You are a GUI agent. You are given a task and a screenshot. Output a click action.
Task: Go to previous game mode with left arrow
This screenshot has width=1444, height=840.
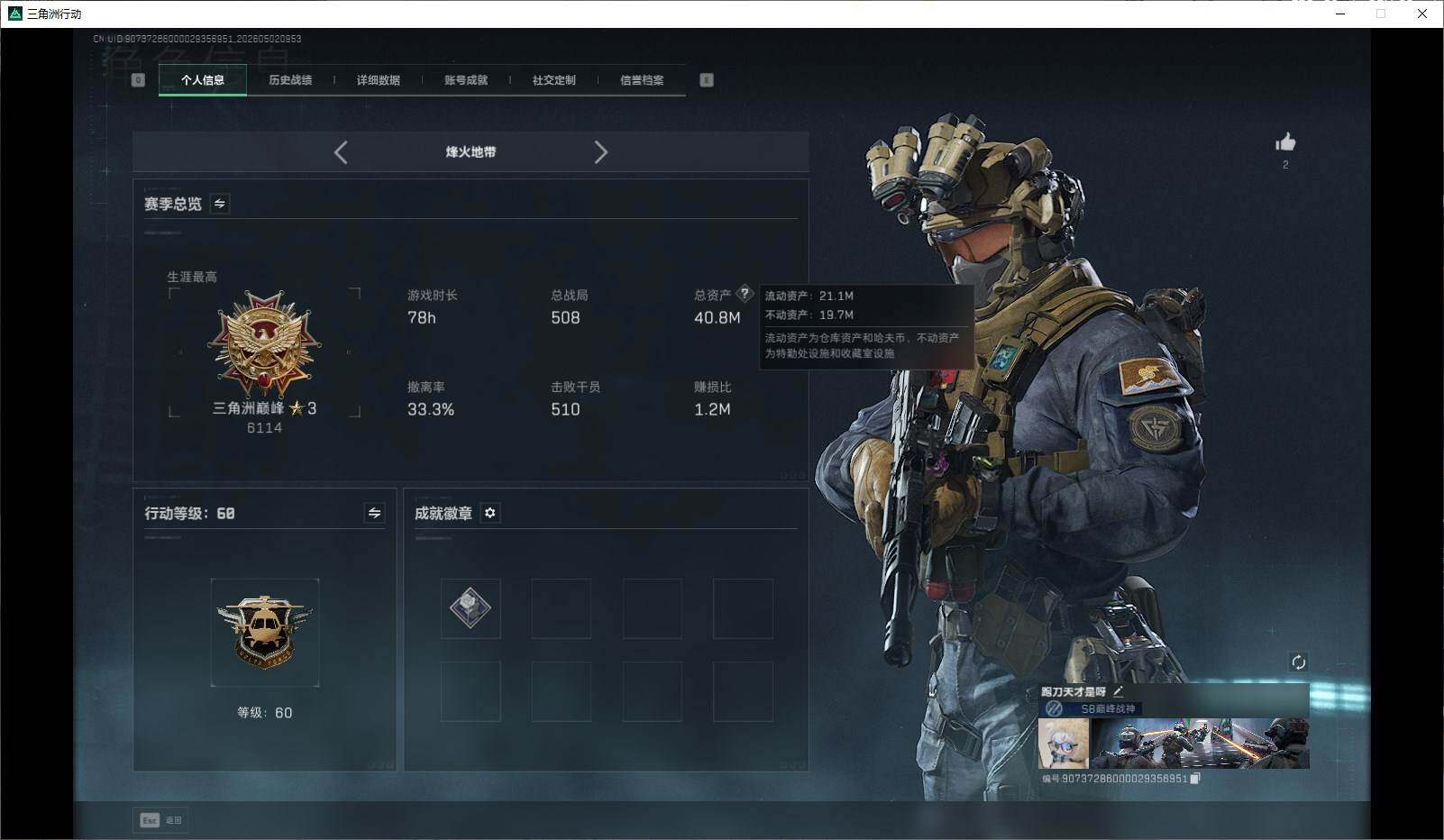341,152
